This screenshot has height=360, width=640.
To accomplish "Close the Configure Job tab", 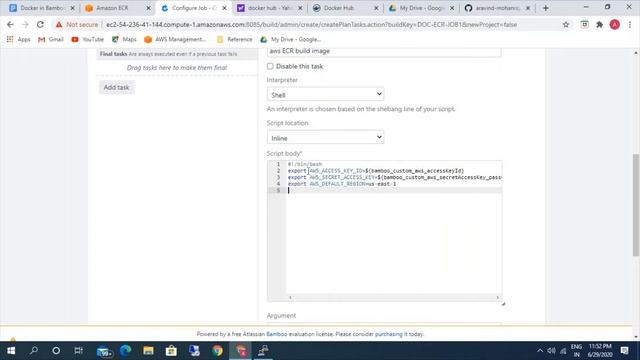I will (224, 8).
